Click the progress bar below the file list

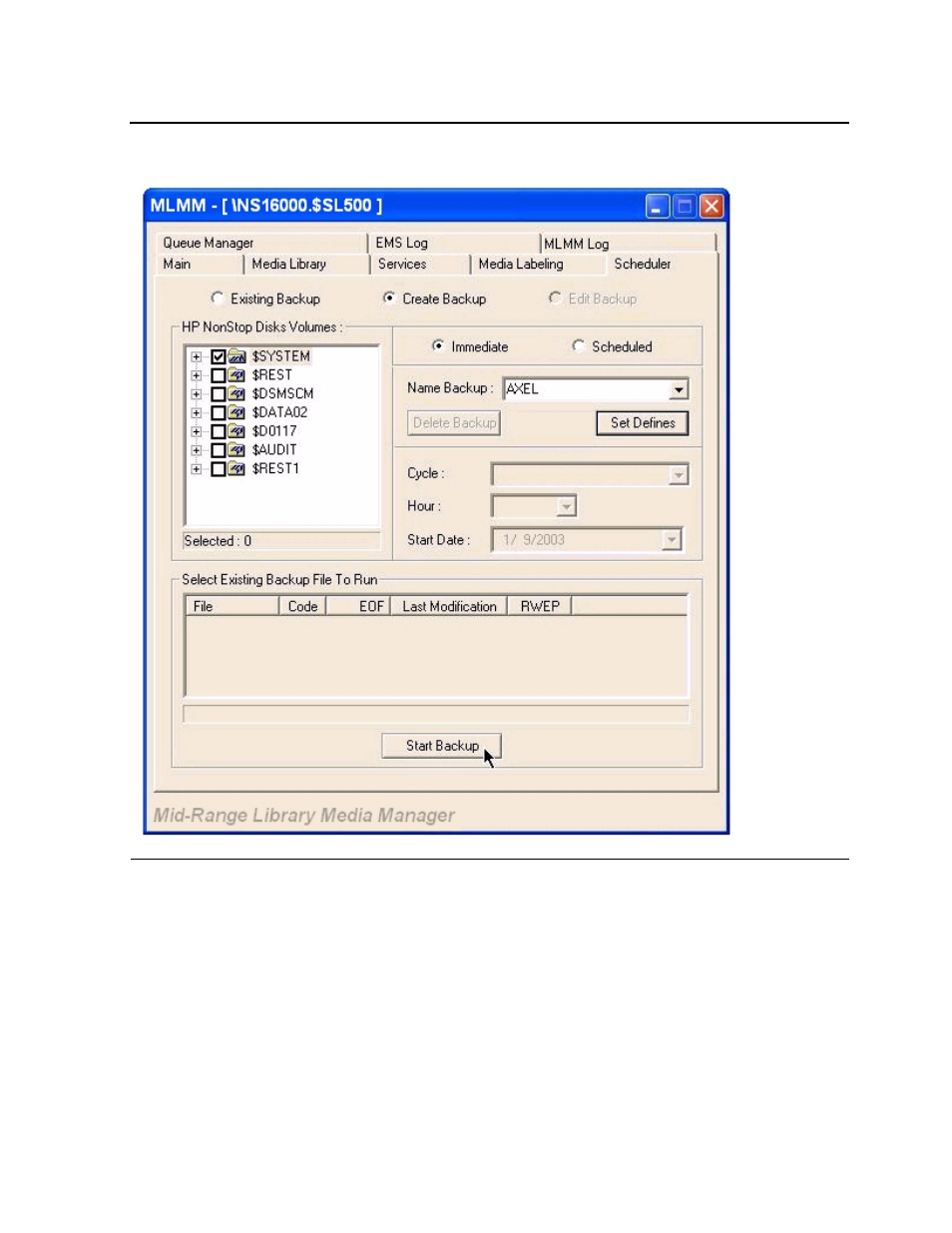point(436,714)
